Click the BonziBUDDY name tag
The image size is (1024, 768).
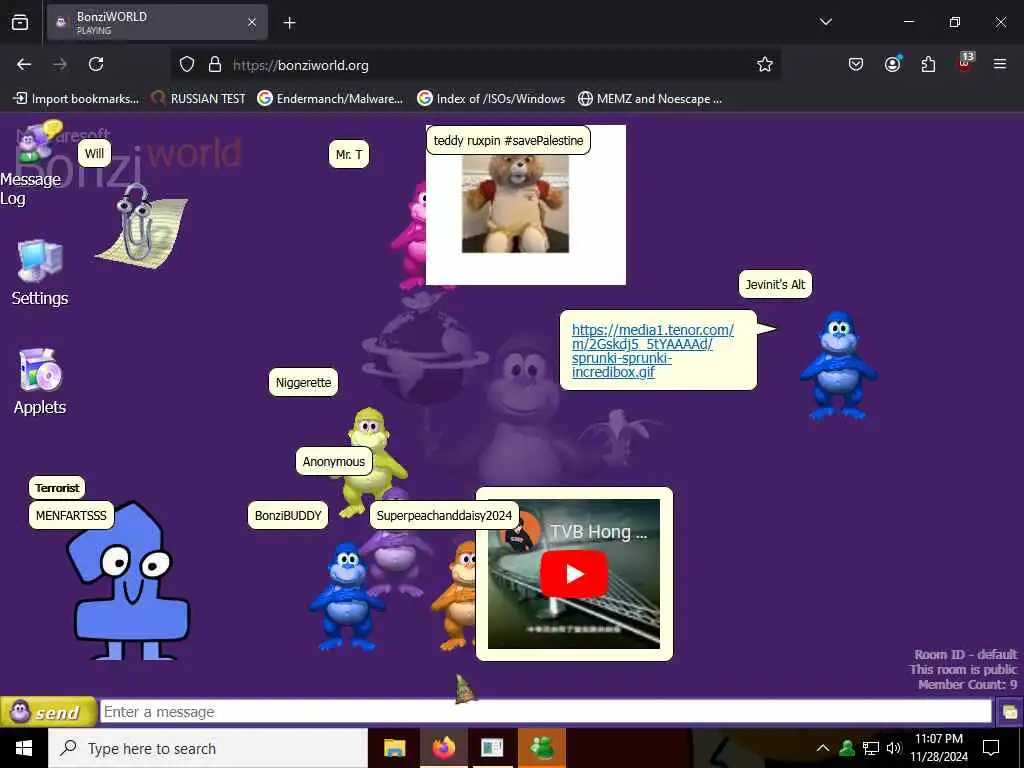[288, 515]
